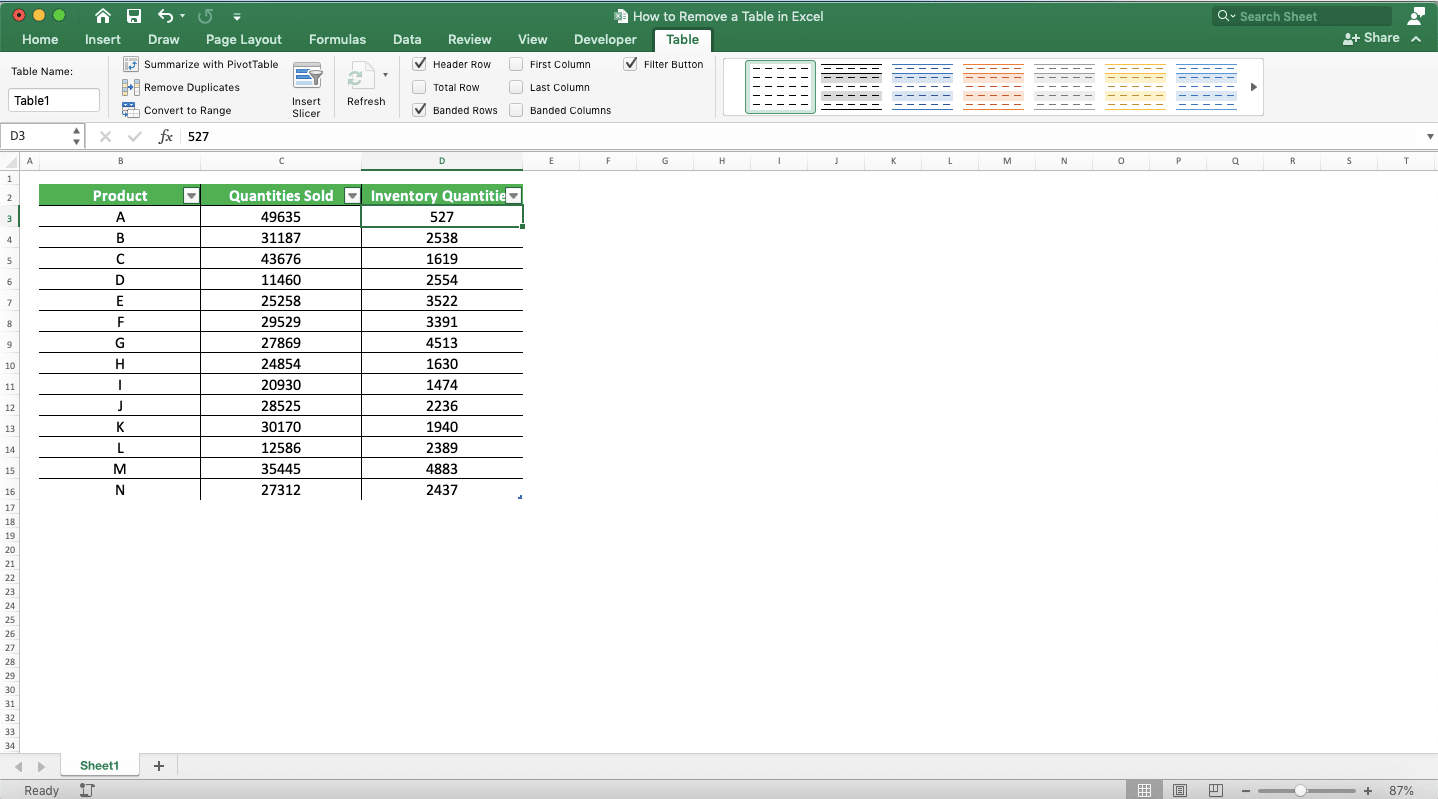Select the Sheet1 tab

pos(99,765)
